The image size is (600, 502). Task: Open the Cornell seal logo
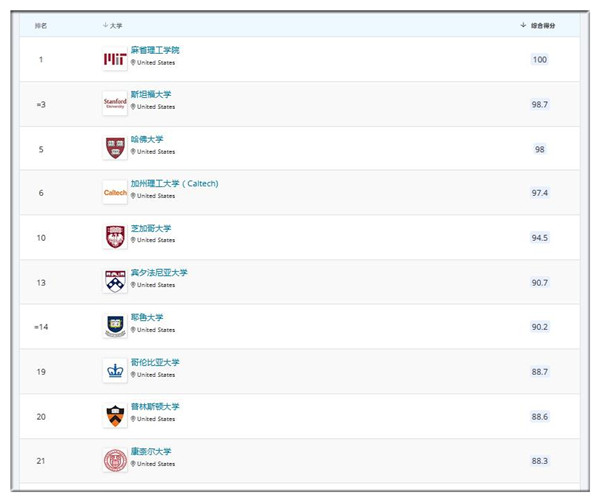115,460
